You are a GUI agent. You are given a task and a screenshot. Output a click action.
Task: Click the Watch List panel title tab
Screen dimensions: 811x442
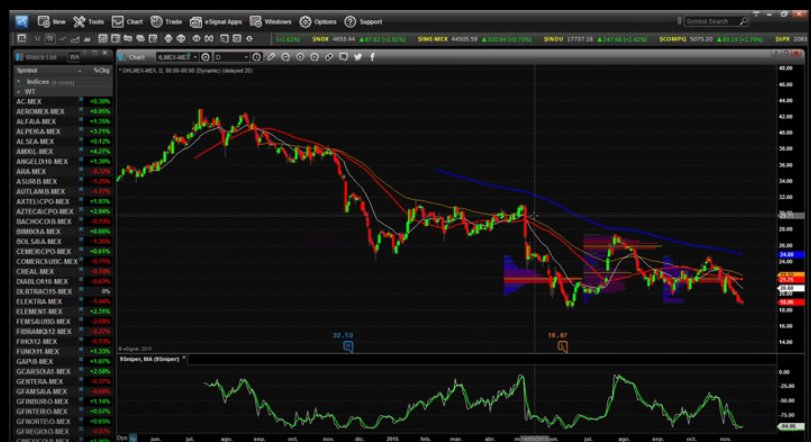(x=40, y=57)
